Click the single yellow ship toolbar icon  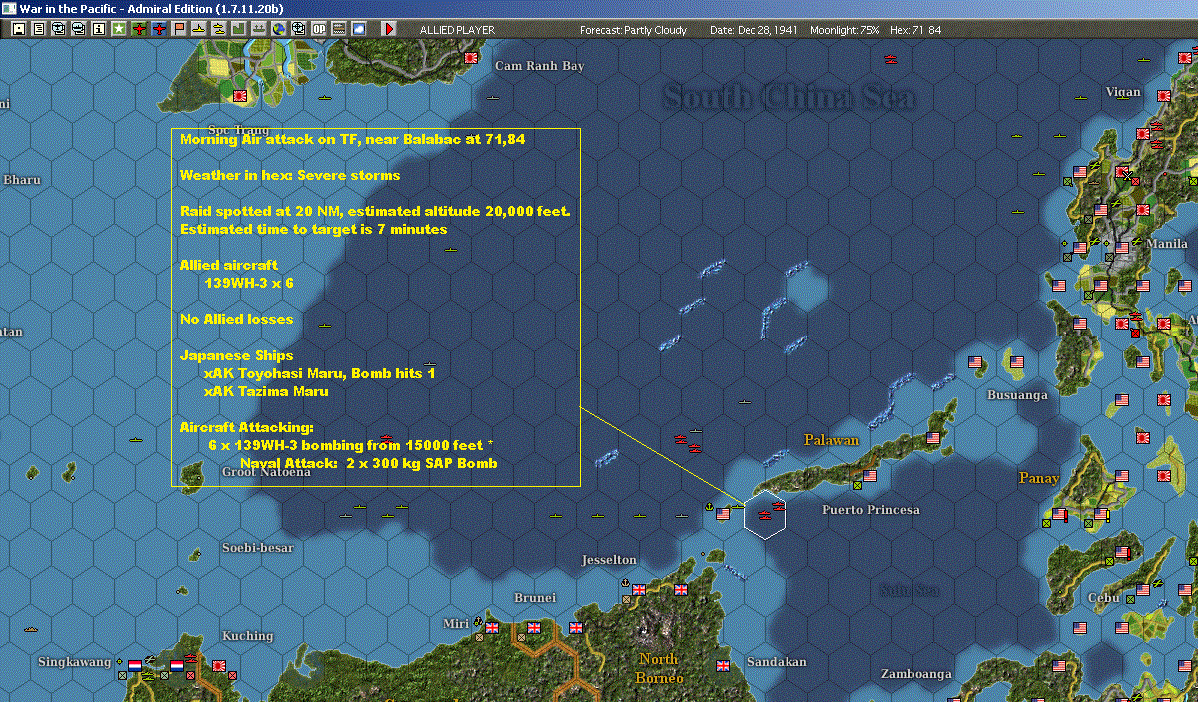point(199,29)
